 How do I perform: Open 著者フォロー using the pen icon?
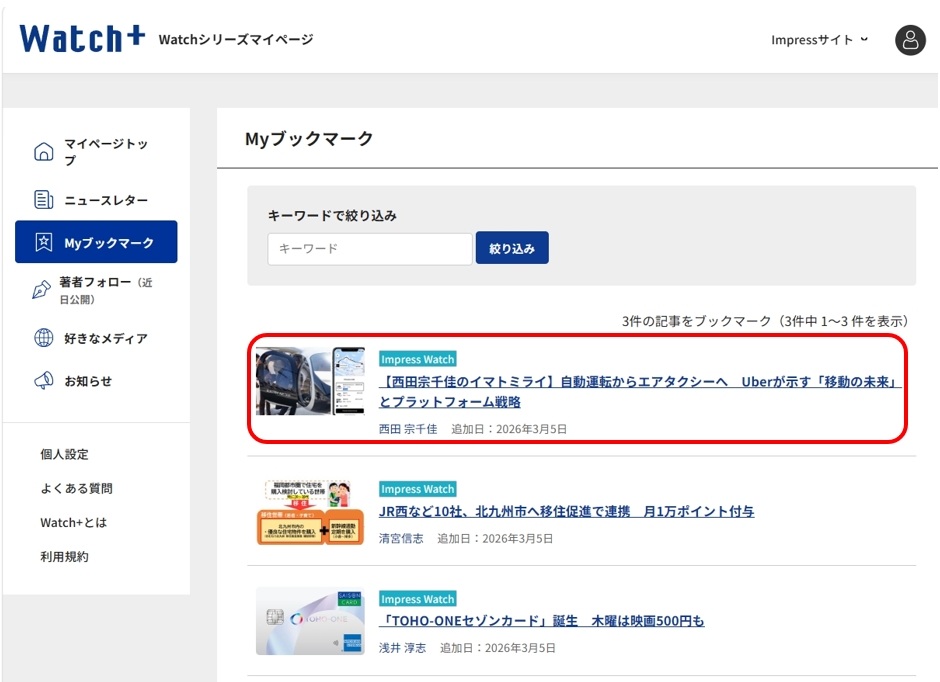pyautogui.click(x=43, y=284)
